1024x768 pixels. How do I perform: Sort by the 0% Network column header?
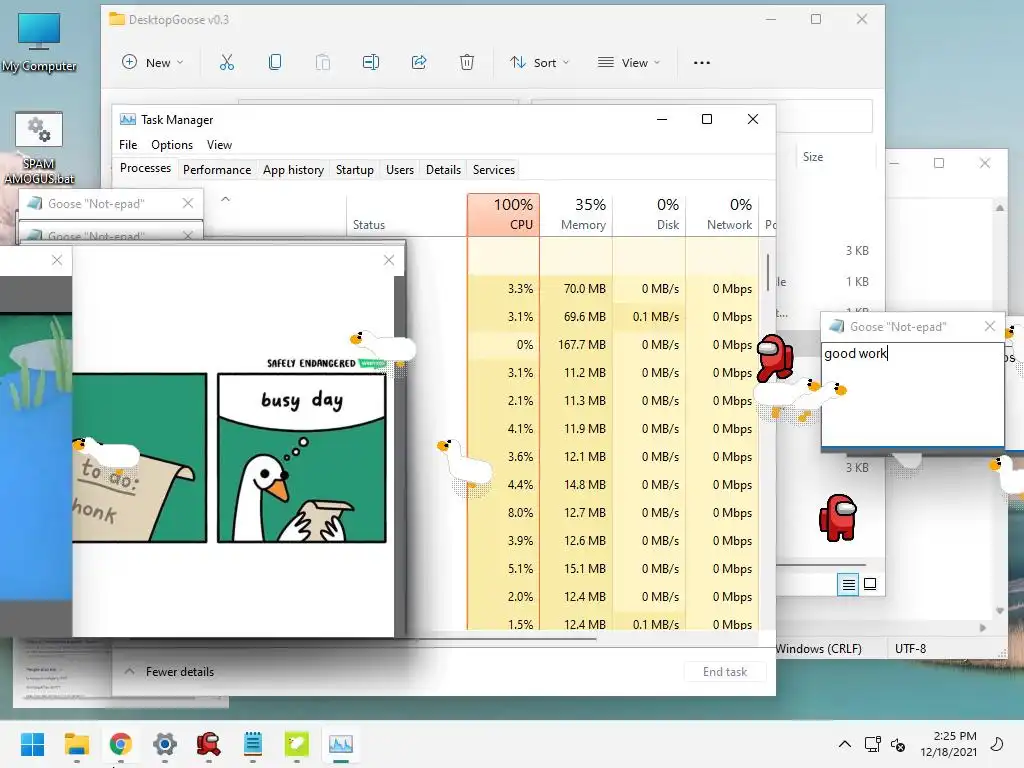coord(722,214)
